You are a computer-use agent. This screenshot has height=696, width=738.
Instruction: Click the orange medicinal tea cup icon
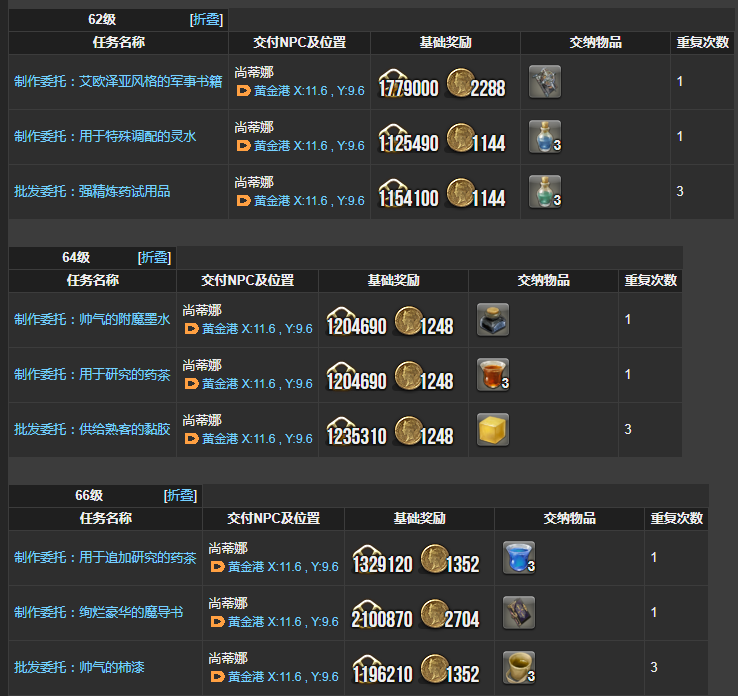pos(493,375)
